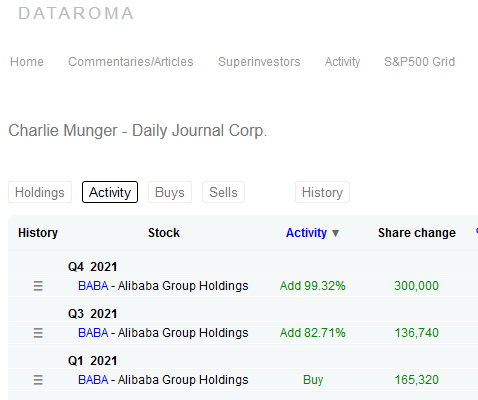Switch to Buys tab
Image resolution: width=478 pixels, height=400 pixels.
(170, 192)
